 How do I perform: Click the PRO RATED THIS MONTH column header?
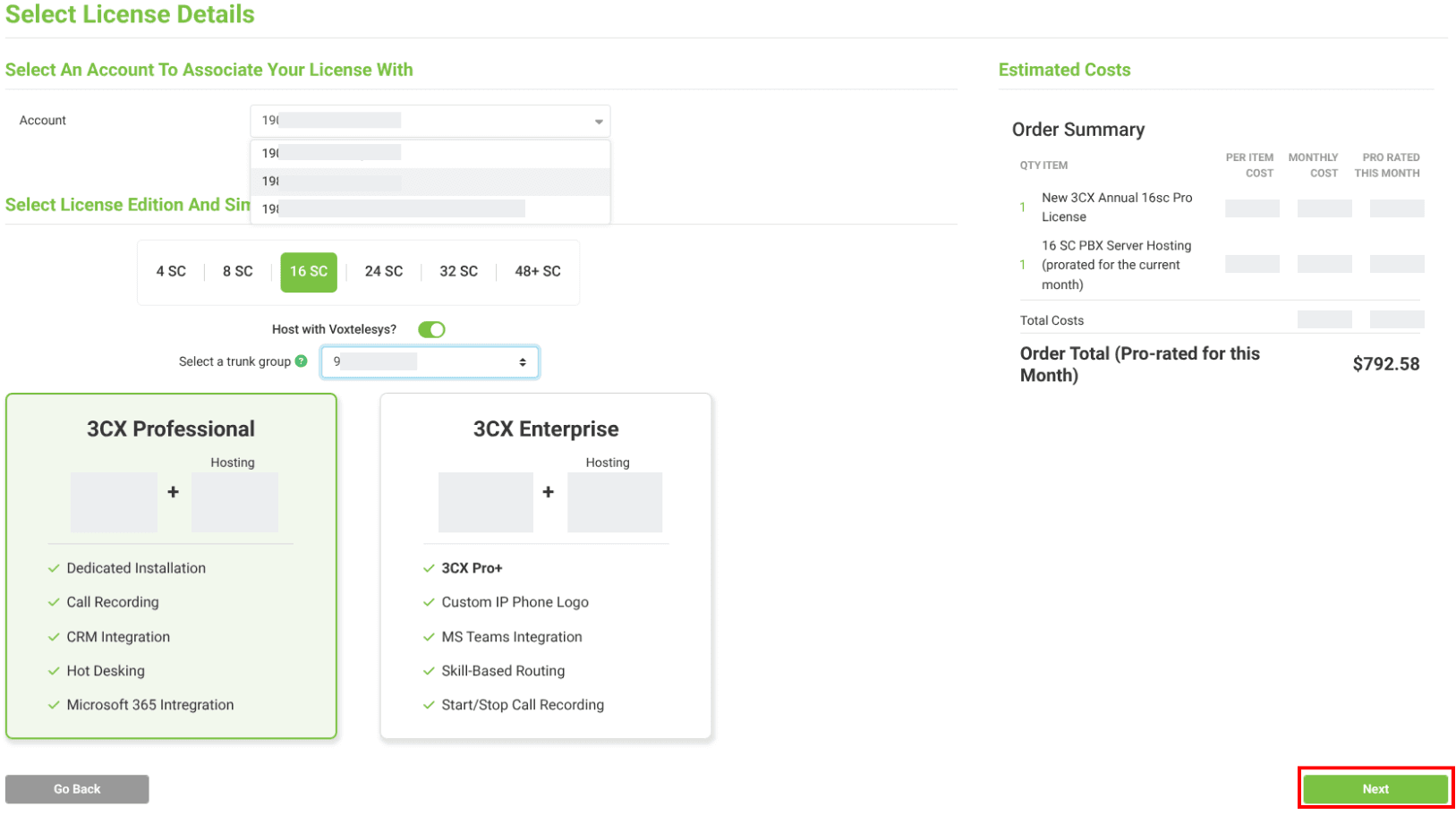[1387, 166]
